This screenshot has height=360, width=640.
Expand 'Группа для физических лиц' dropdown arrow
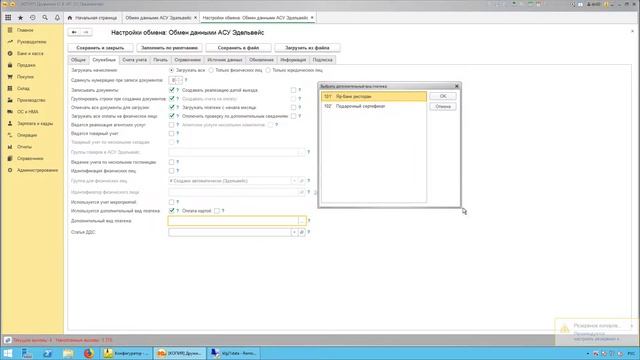pos(294,181)
